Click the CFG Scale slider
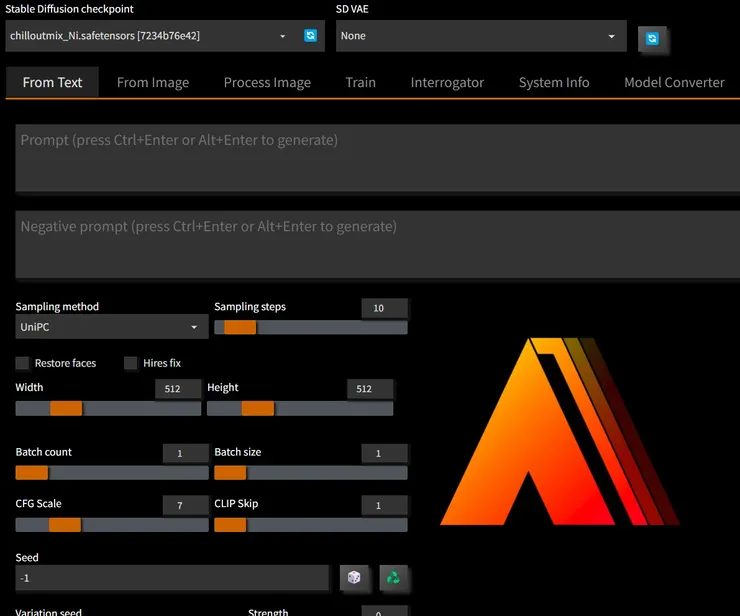Image resolution: width=740 pixels, height=616 pixels. point(112,524)
